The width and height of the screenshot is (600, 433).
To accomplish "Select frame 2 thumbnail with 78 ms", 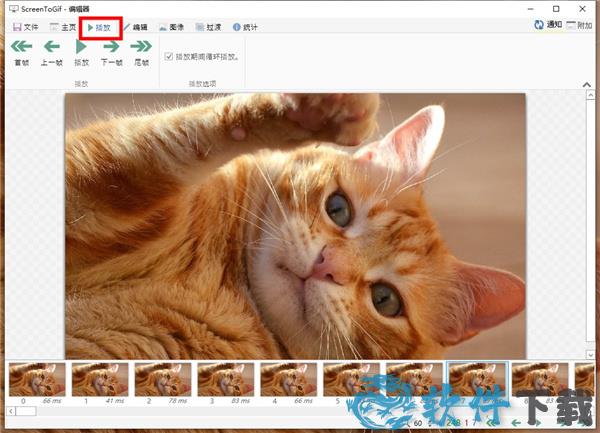I will click(x=163, y=379).
